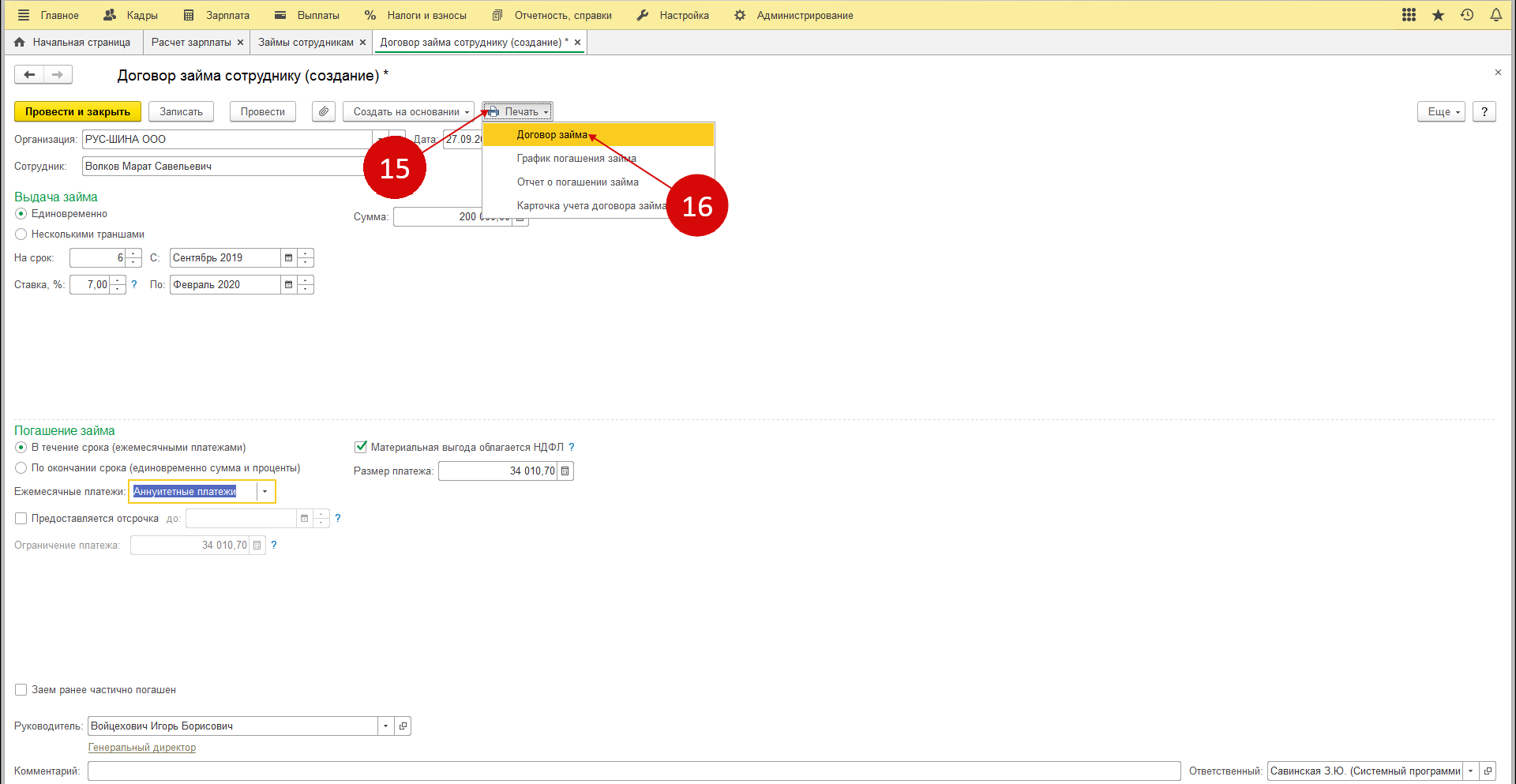This screenshot has height=784, width=1516.
Task: Click Провести и закрыть button
Action: (77, 111)
